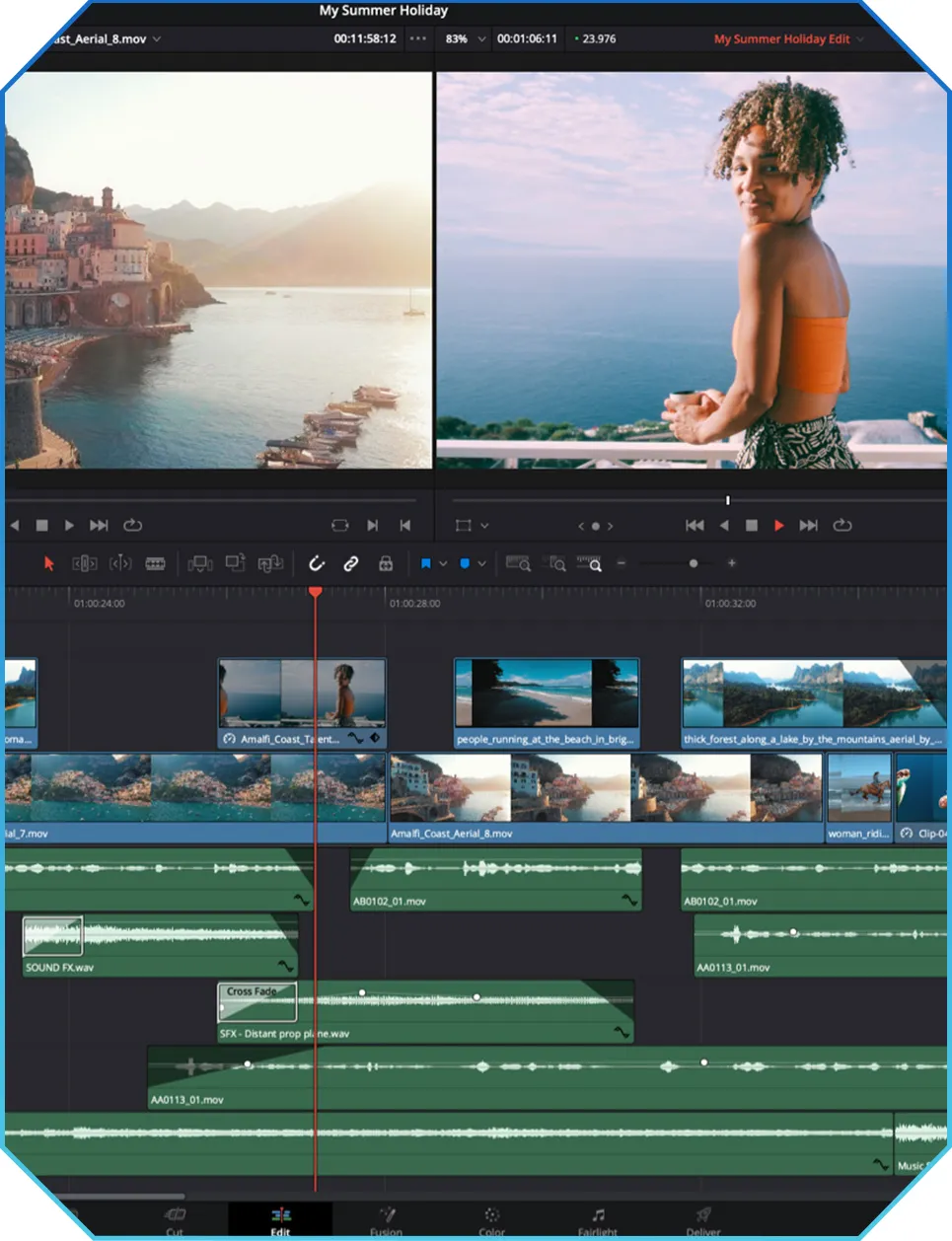Click the Insert Clip icon

[200, 563]
